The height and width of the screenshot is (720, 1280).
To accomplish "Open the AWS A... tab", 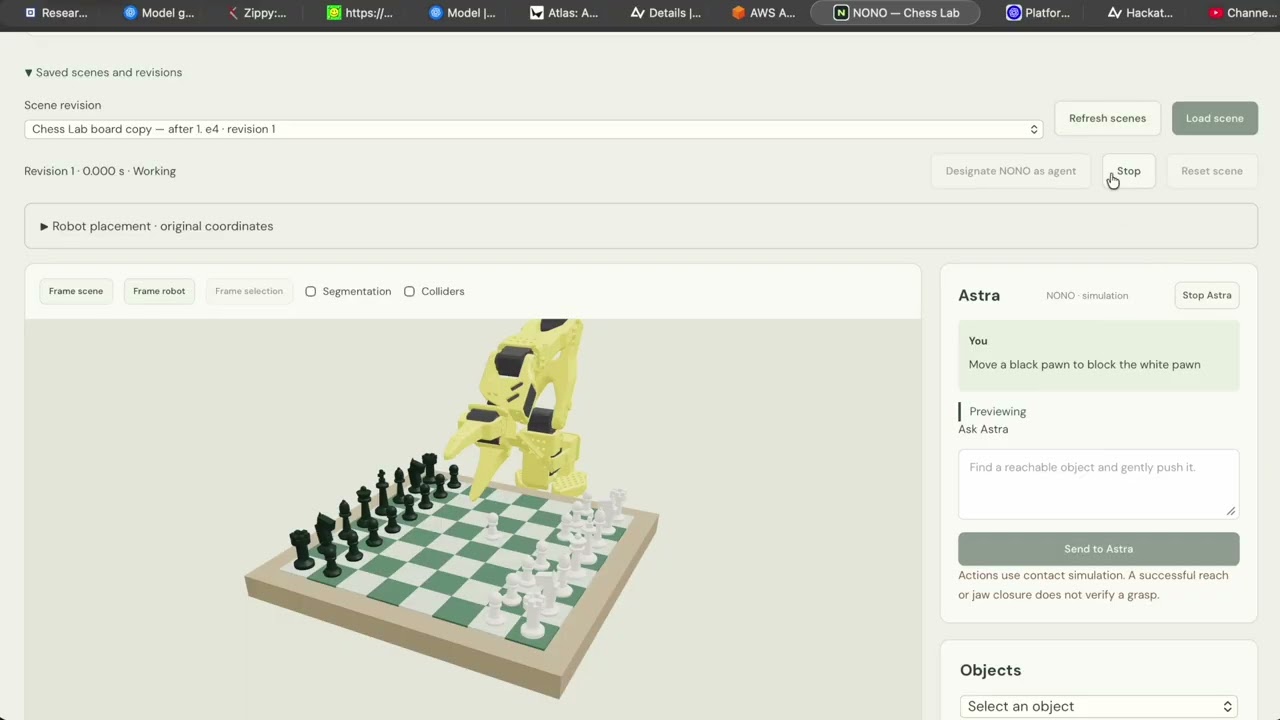I will (763, 13).
